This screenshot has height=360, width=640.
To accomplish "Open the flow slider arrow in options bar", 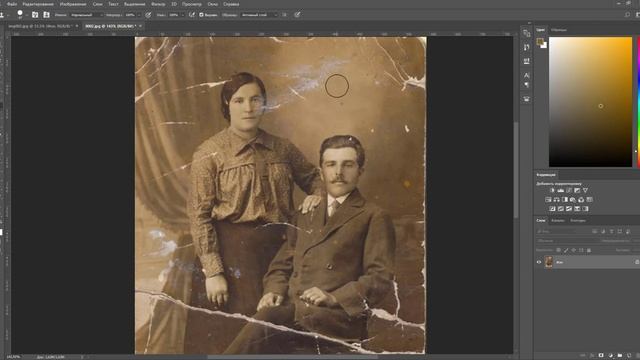I will [x=182, y=15].
